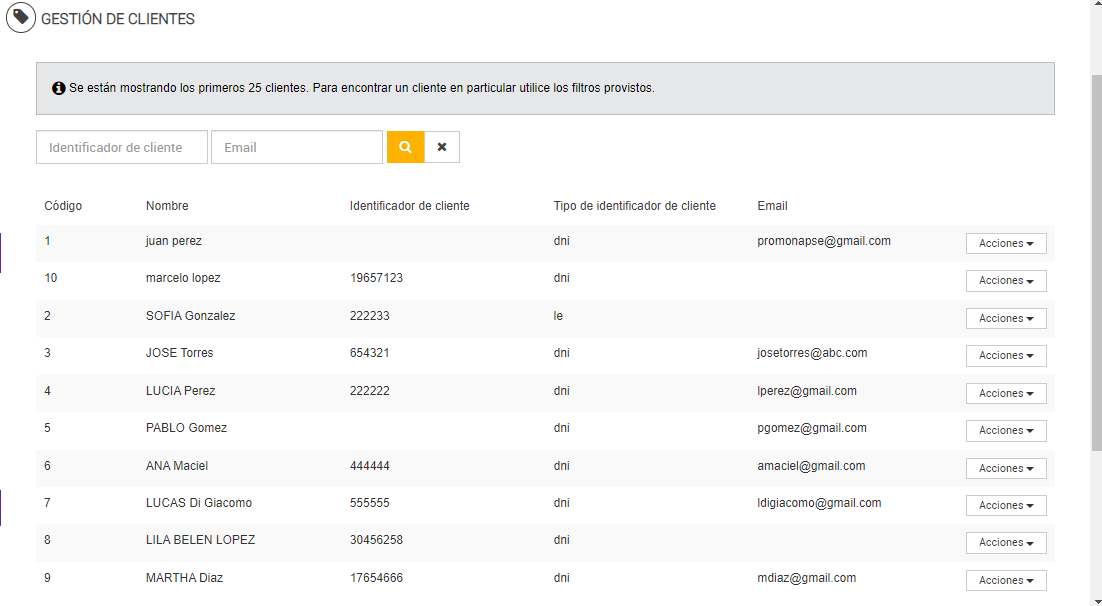Open Acciones menu for PABLO Gomez
Image resolution: width=1102 pixels, height=606 pixels.
(x=1006, y=431)
